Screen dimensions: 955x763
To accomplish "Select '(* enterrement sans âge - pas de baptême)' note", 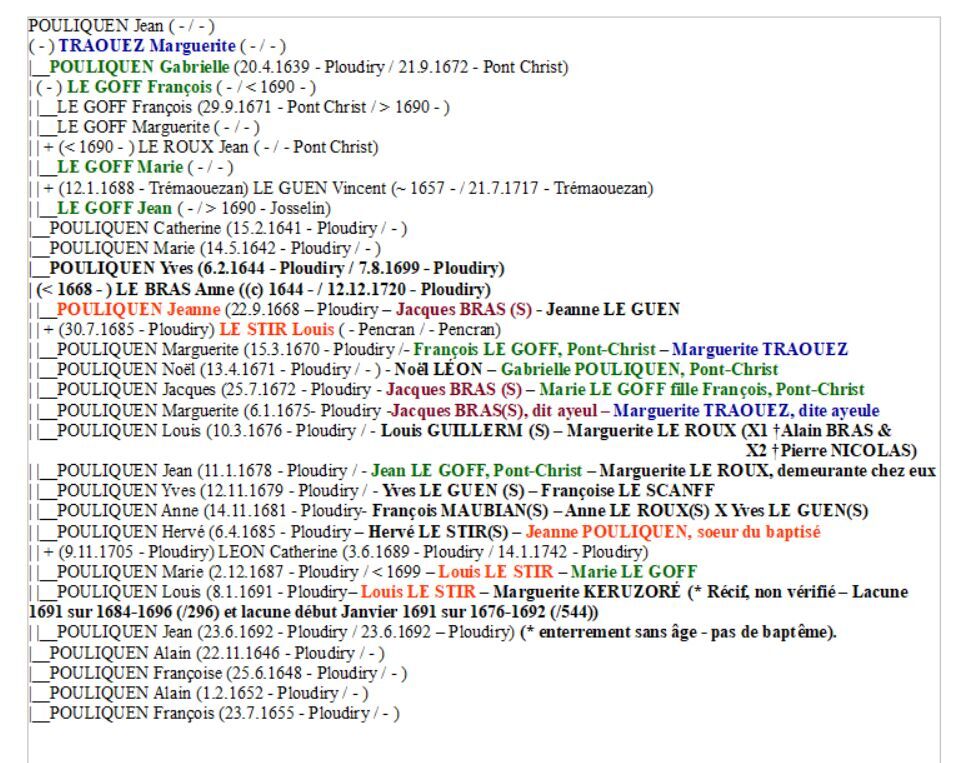I will click(678, 632).
